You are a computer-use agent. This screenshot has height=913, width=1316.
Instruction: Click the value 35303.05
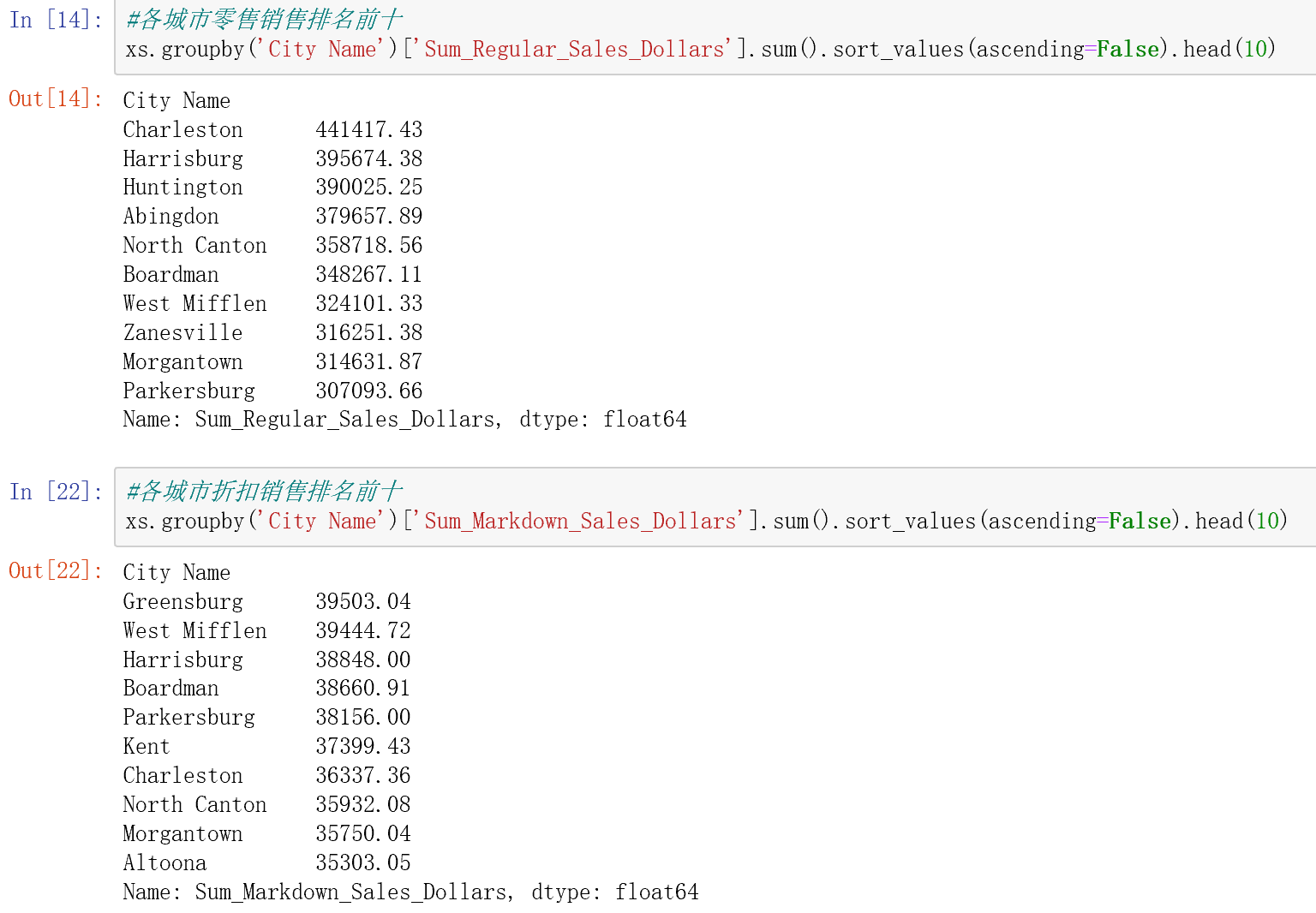point(363,862)
